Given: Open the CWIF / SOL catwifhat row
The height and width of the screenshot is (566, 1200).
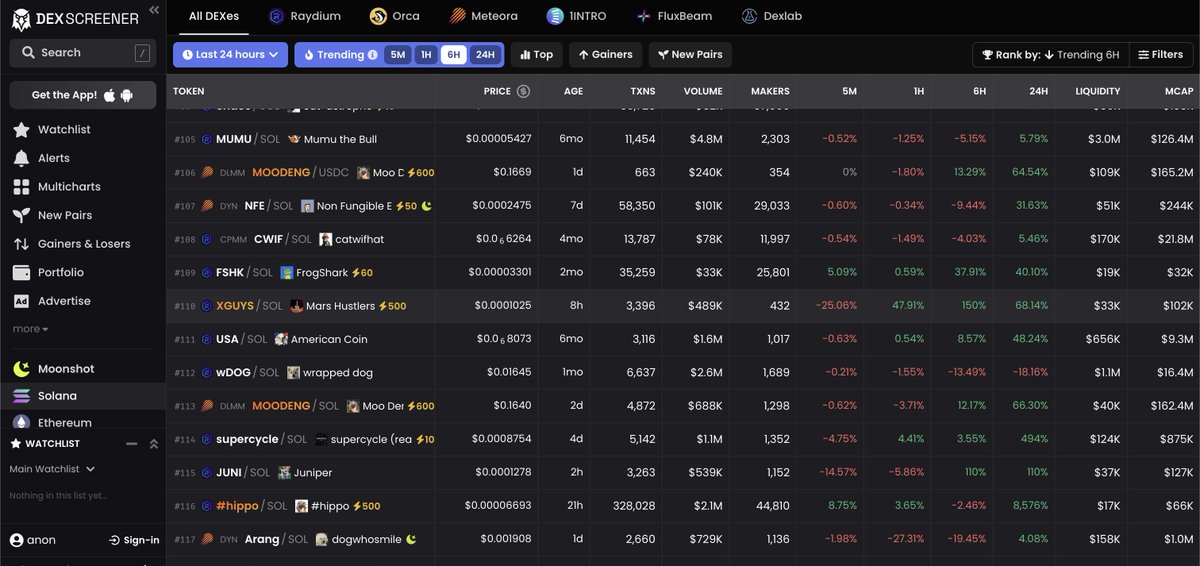Looking at the screenshot, I should click(683, 239).
